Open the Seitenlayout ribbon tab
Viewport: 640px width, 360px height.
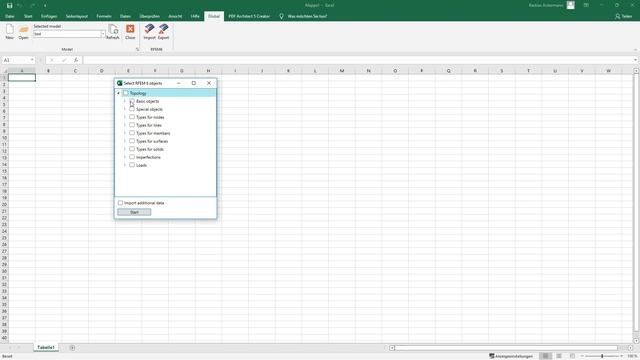coord(77,16)
